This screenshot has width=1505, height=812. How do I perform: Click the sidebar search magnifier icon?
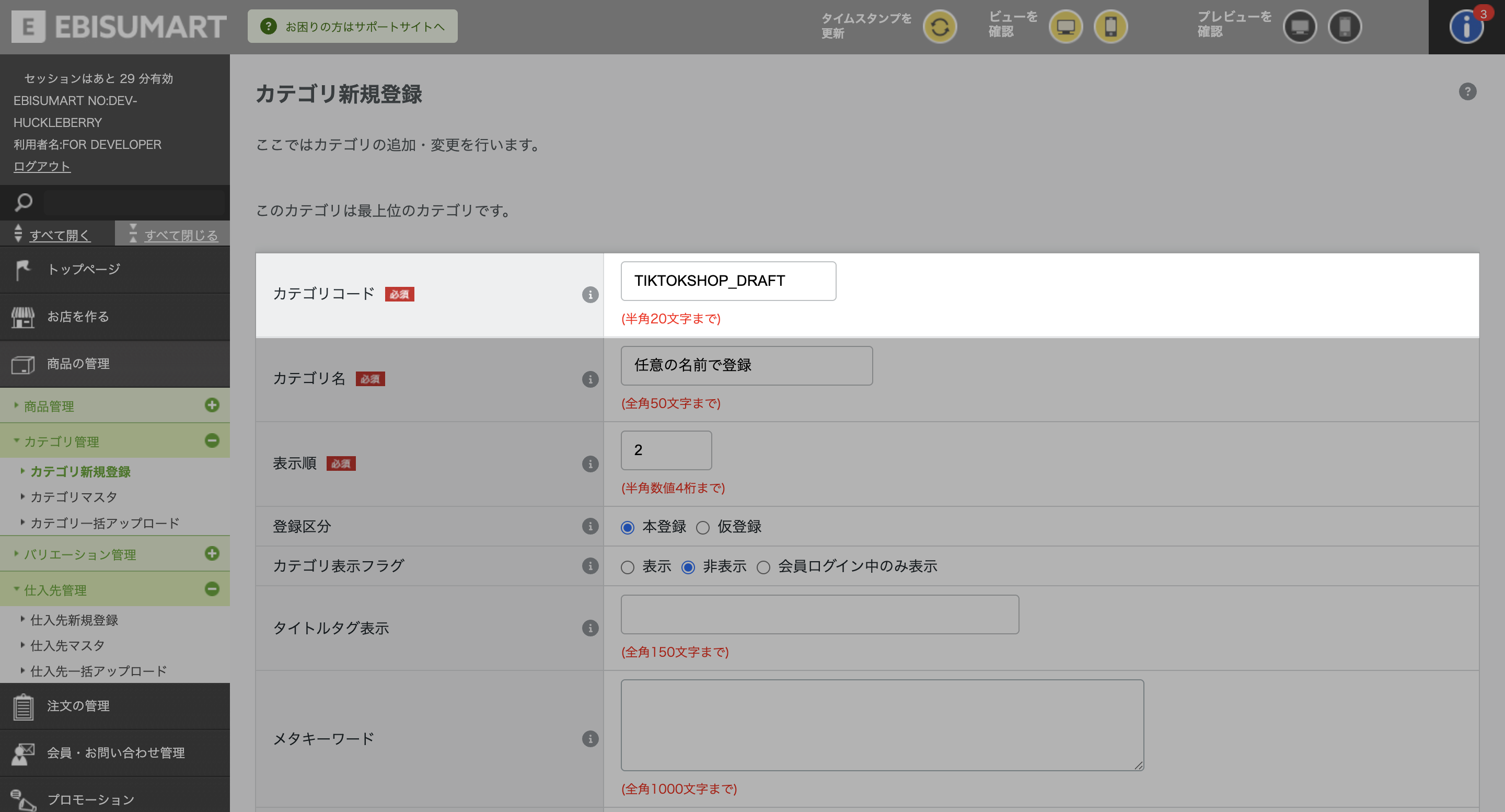click(x=24, y=203)
